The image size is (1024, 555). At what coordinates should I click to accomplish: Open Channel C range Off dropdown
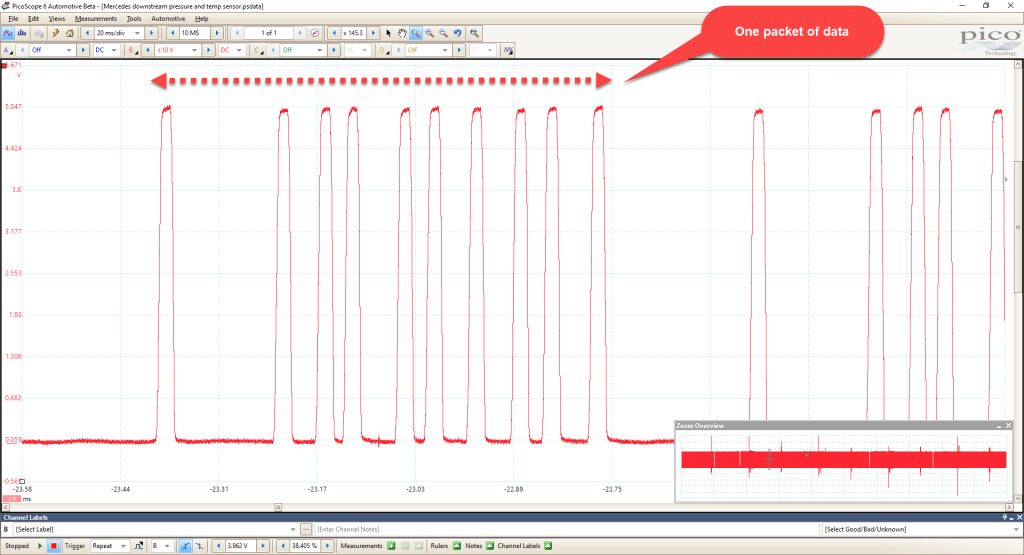coord(303,50)
